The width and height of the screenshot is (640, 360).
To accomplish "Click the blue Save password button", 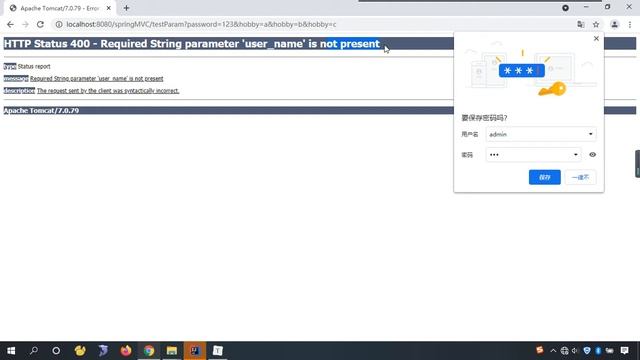I will (x=544, y=177).
